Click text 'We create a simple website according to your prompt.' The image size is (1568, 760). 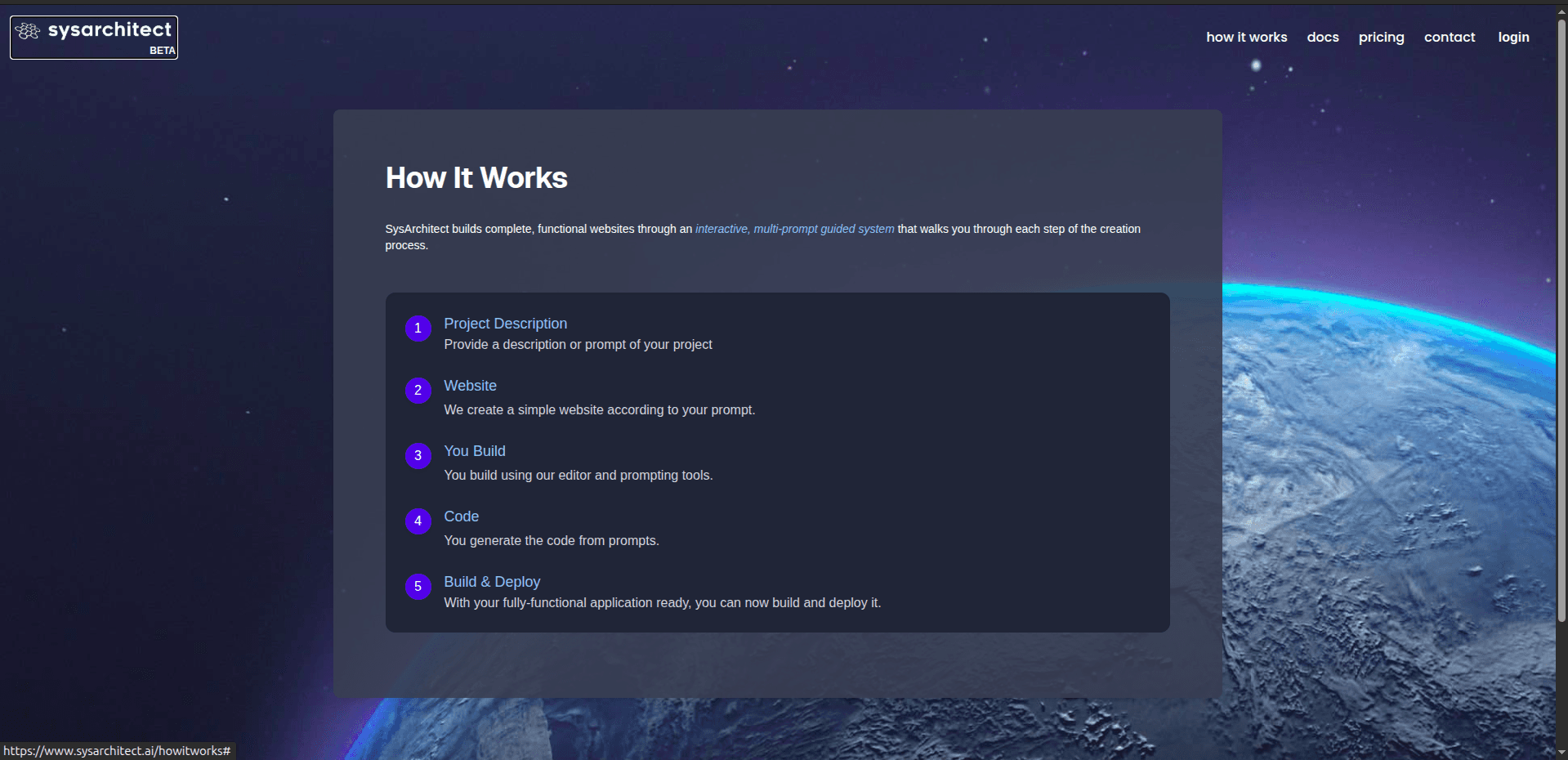pyautogui.click(x=599, y=410)
